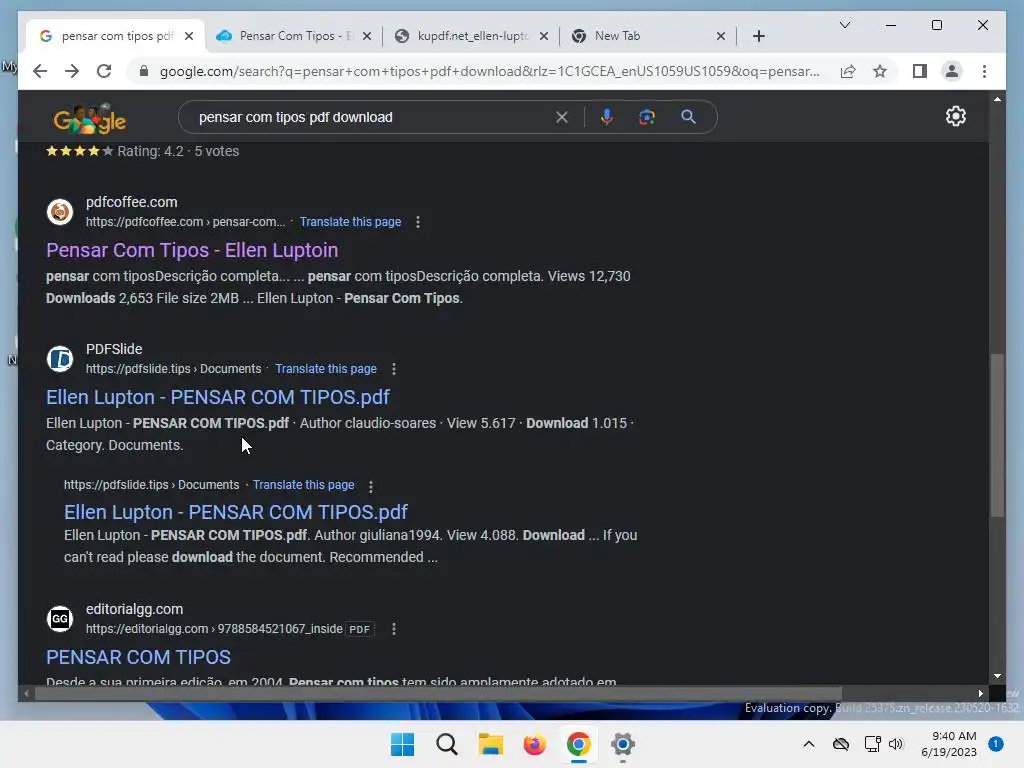Open more options for the editorialgg.com result

click(394, 629)
